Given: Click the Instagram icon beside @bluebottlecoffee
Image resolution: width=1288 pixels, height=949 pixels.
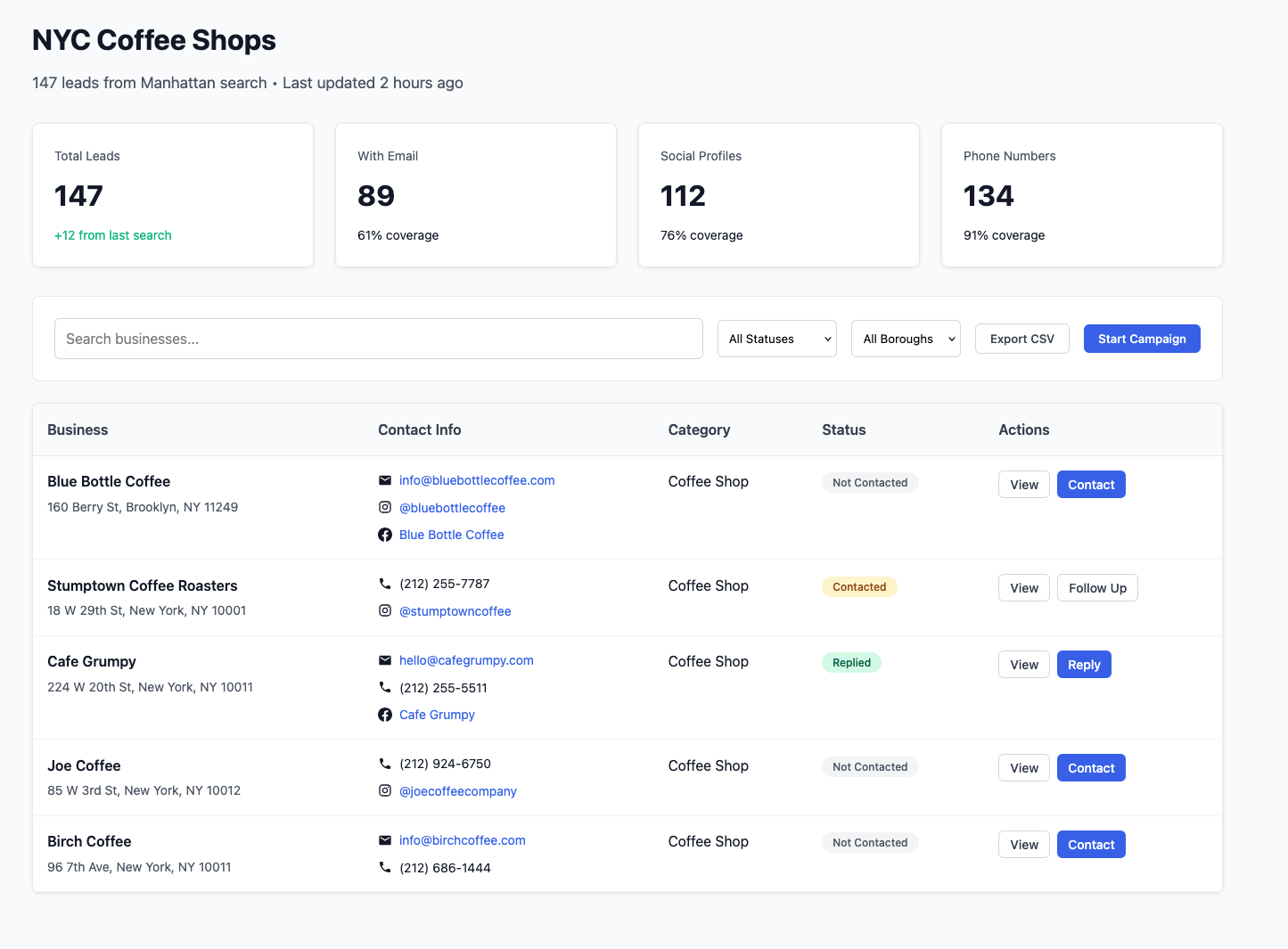Looking at the screenshot, I should pos(385,507).
